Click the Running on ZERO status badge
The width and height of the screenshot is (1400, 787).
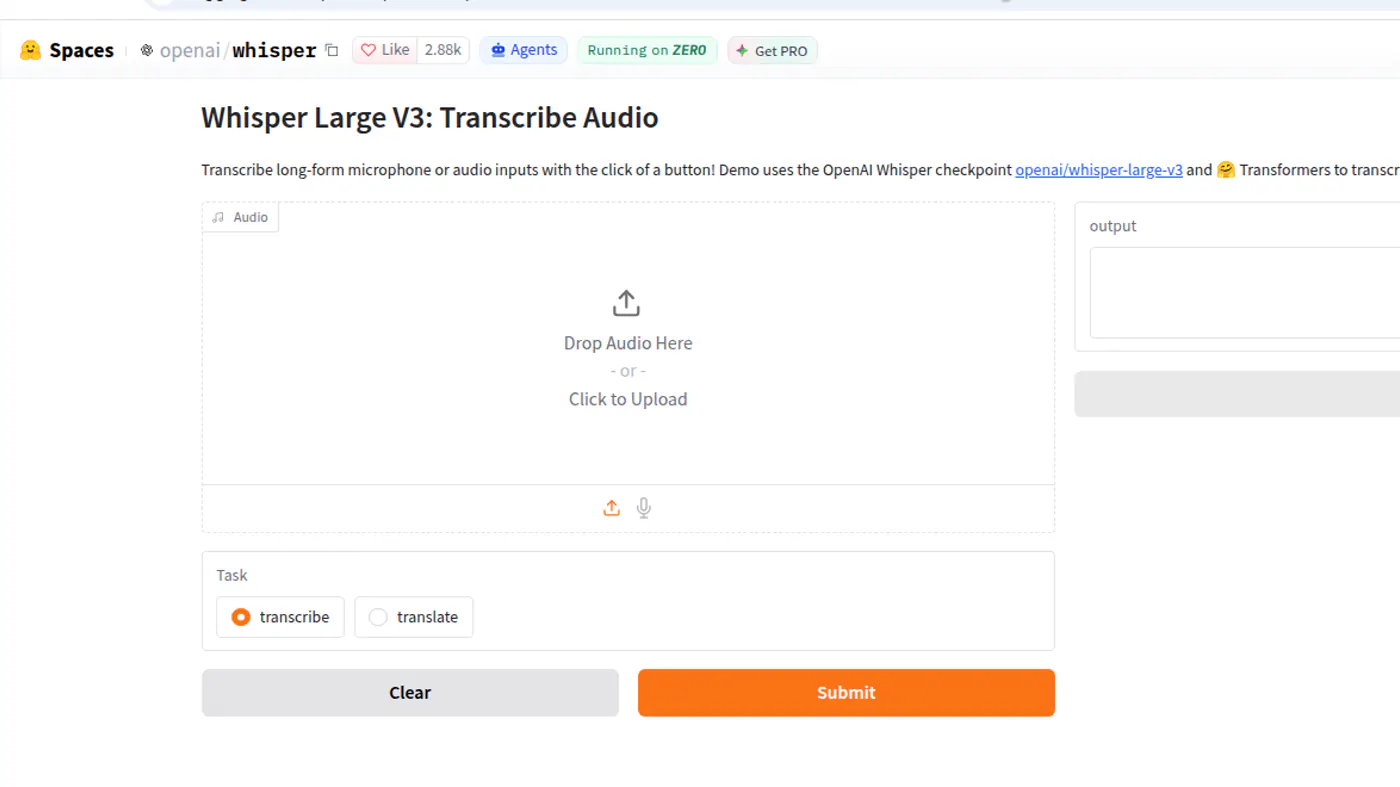click(x=647, y=50)
